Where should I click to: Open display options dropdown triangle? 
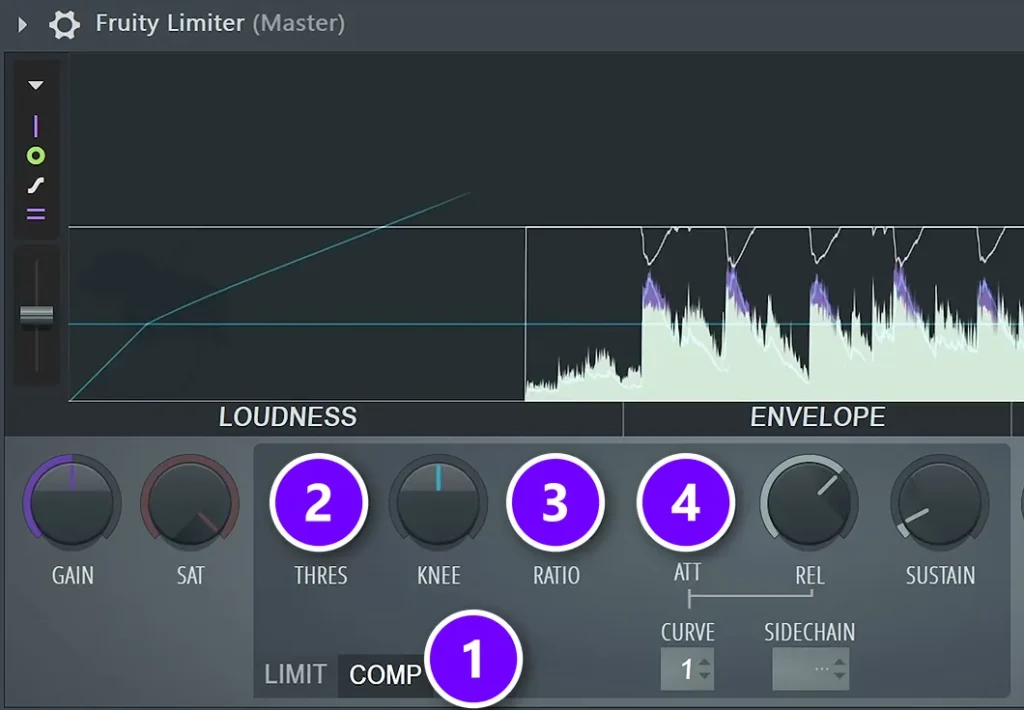tap(36, 85)
